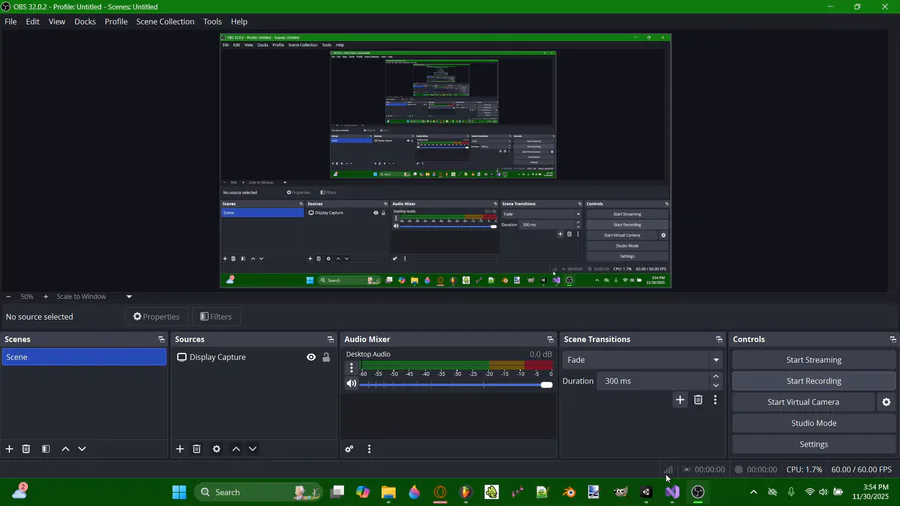Open source Filters button
Viewport: 900px width, 506px height.
pos(216,317)
